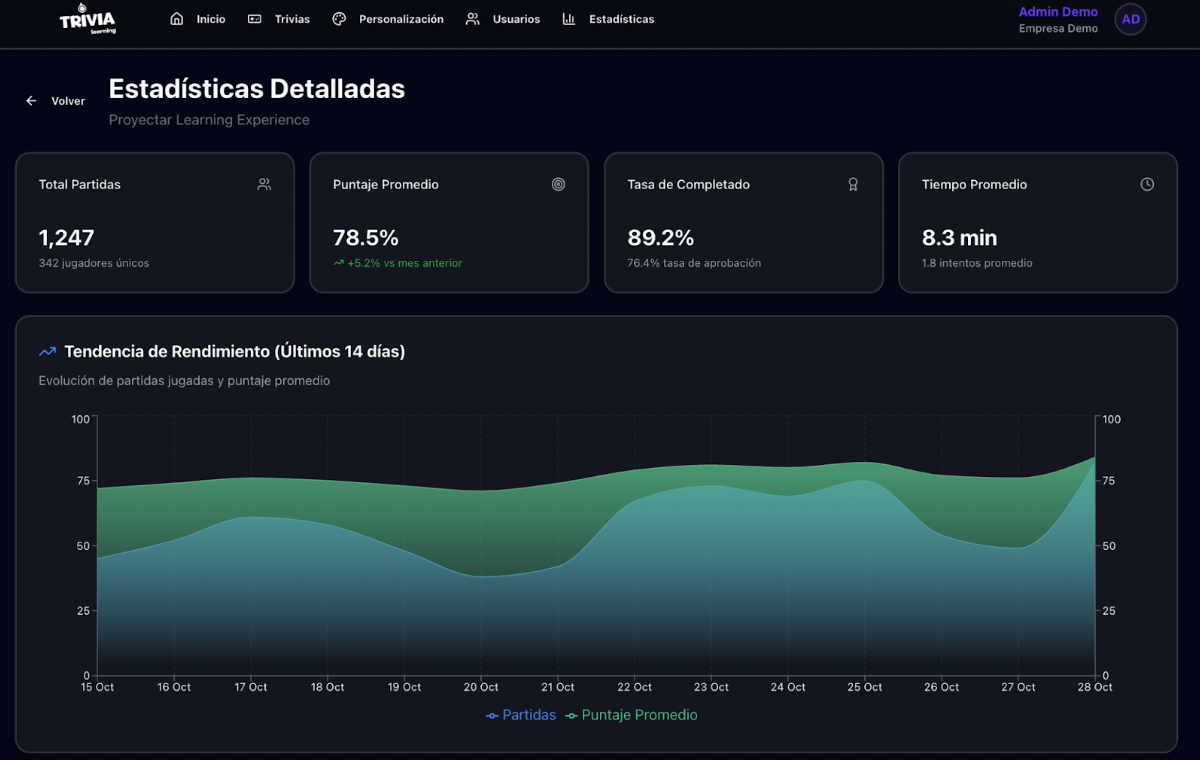1200x760 pixels.
Task: Open the Admin Demo account name
Action: pos(1058,12)
